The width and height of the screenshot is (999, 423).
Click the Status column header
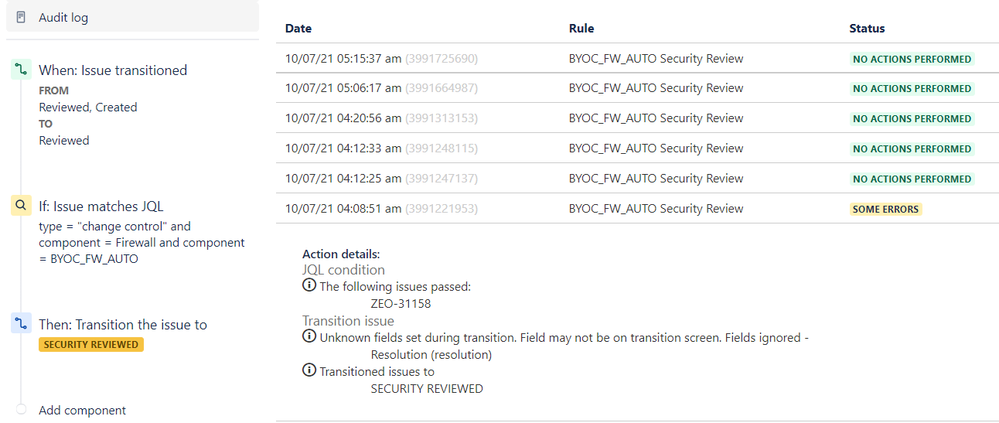(x=866, y=28)
